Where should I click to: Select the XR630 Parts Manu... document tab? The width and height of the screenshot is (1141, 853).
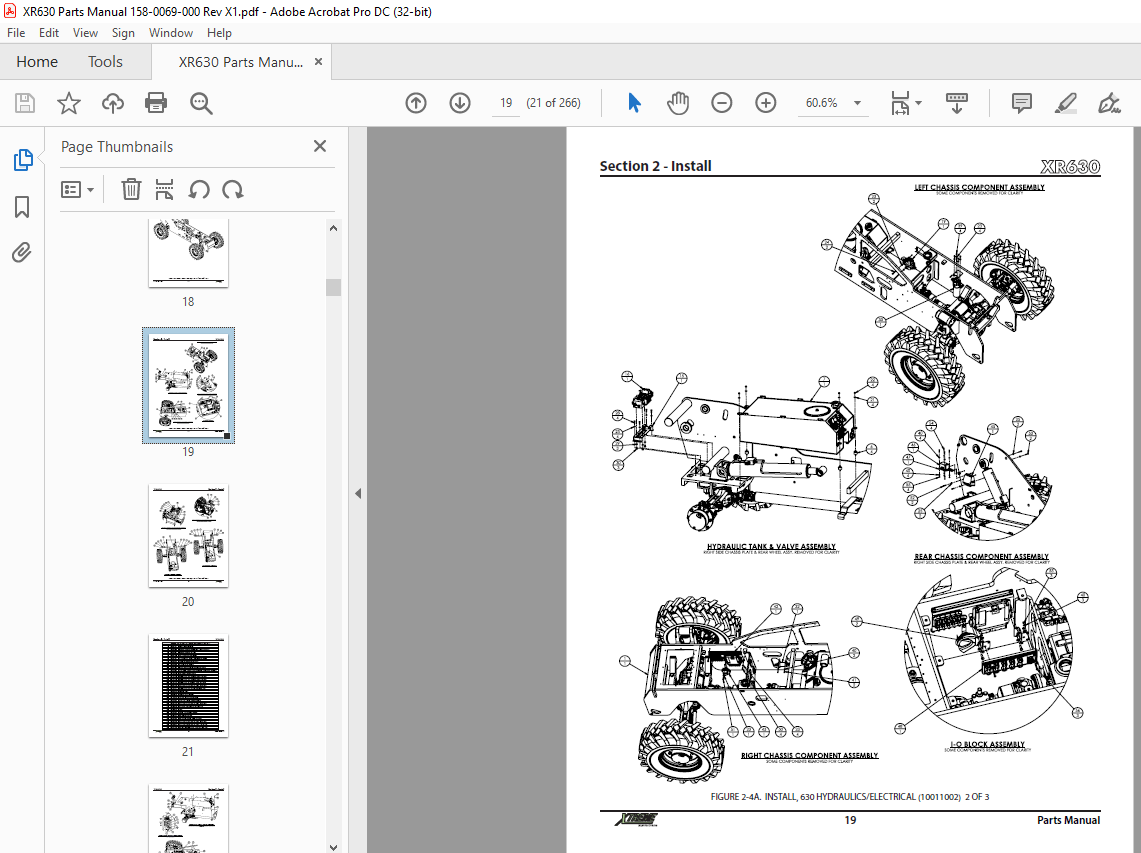pyautogui.click(x=241, y=62)
